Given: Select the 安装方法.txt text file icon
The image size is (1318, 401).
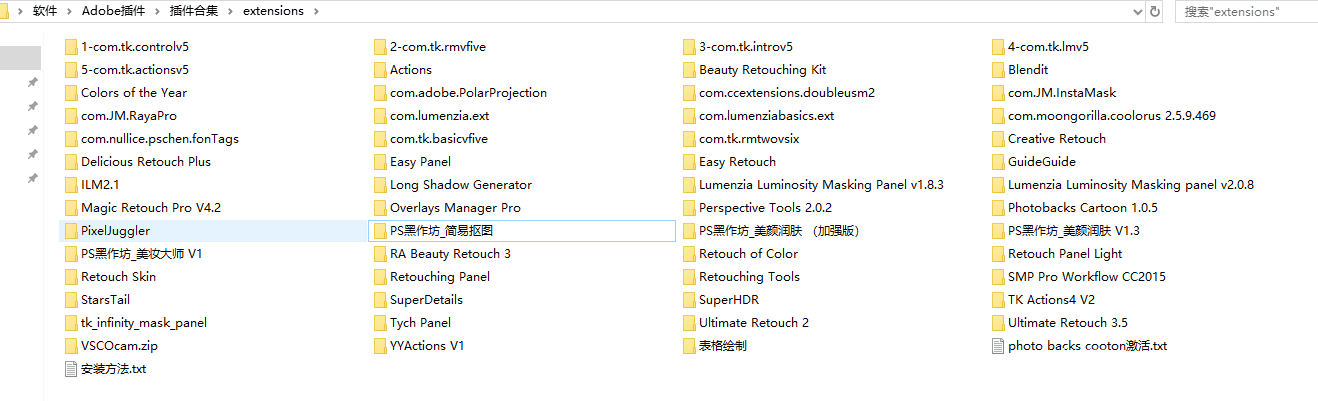Looking at the screenshot, I should pyautogui.click(x=71, y=369).
